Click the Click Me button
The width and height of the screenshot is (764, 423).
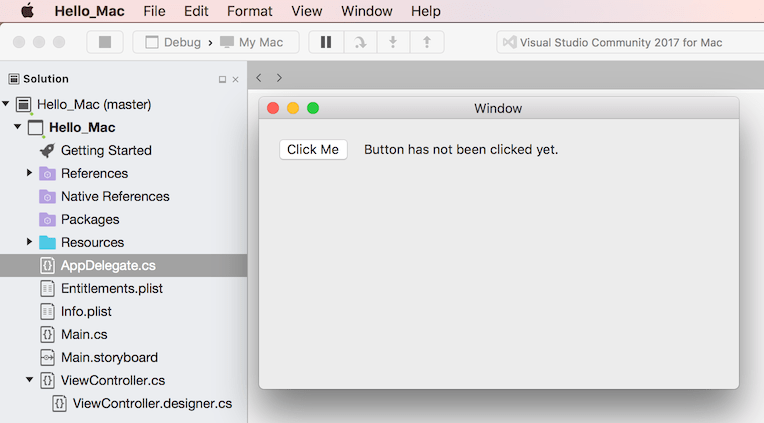pyautogui.click(x=313, y=149)
